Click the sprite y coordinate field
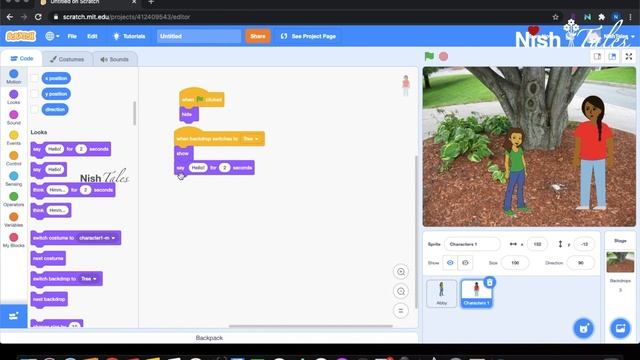640x360 pixels. coord(584,244)
